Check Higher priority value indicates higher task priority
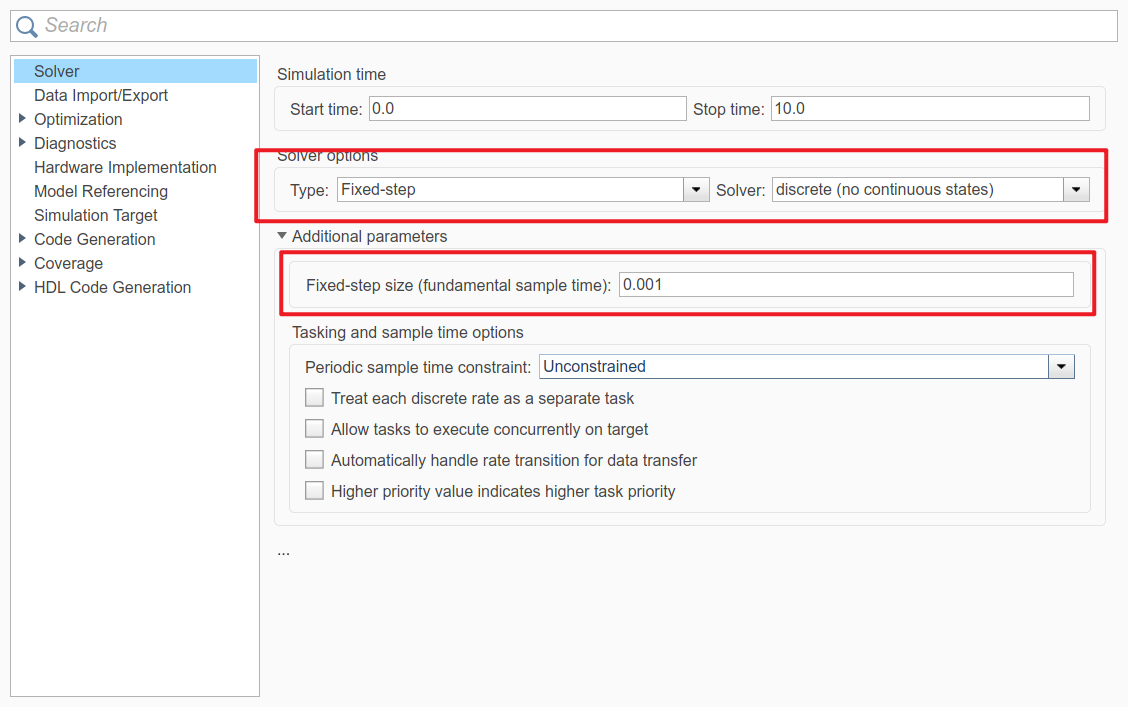 (x=314, y=491)
